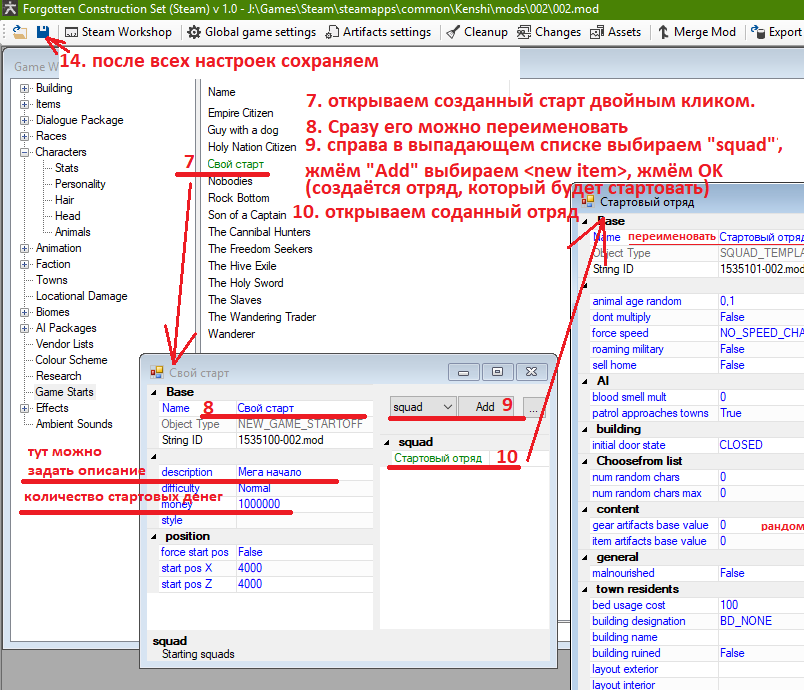Click Export in toolbar
This screenshot has height=690, width=804.
[x=776, y=32]
